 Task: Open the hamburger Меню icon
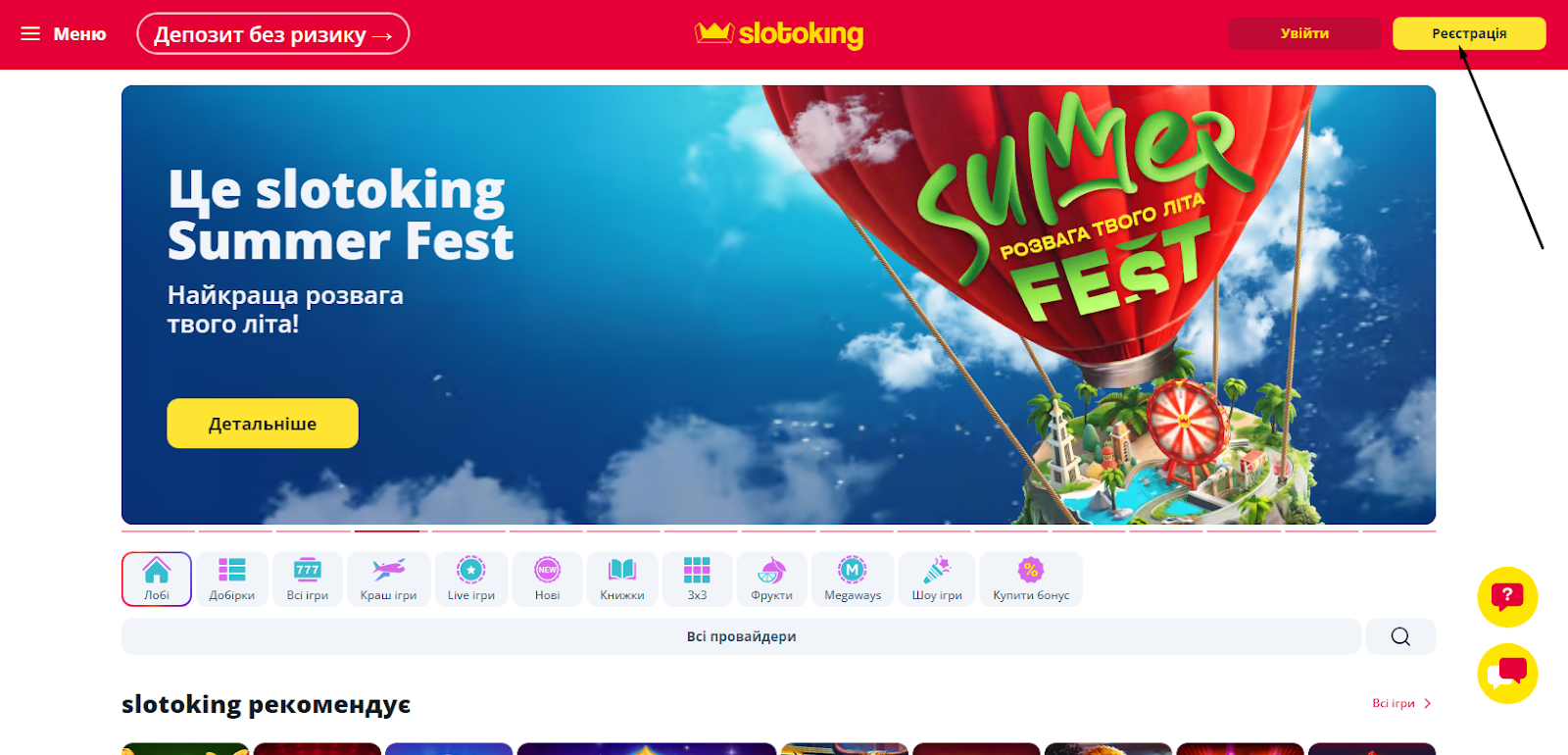point(30,33)
